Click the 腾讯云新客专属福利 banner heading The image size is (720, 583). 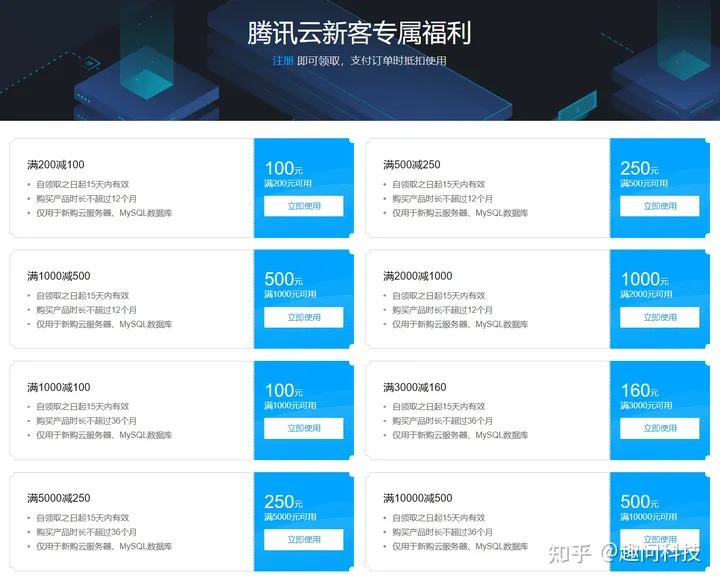359,33
